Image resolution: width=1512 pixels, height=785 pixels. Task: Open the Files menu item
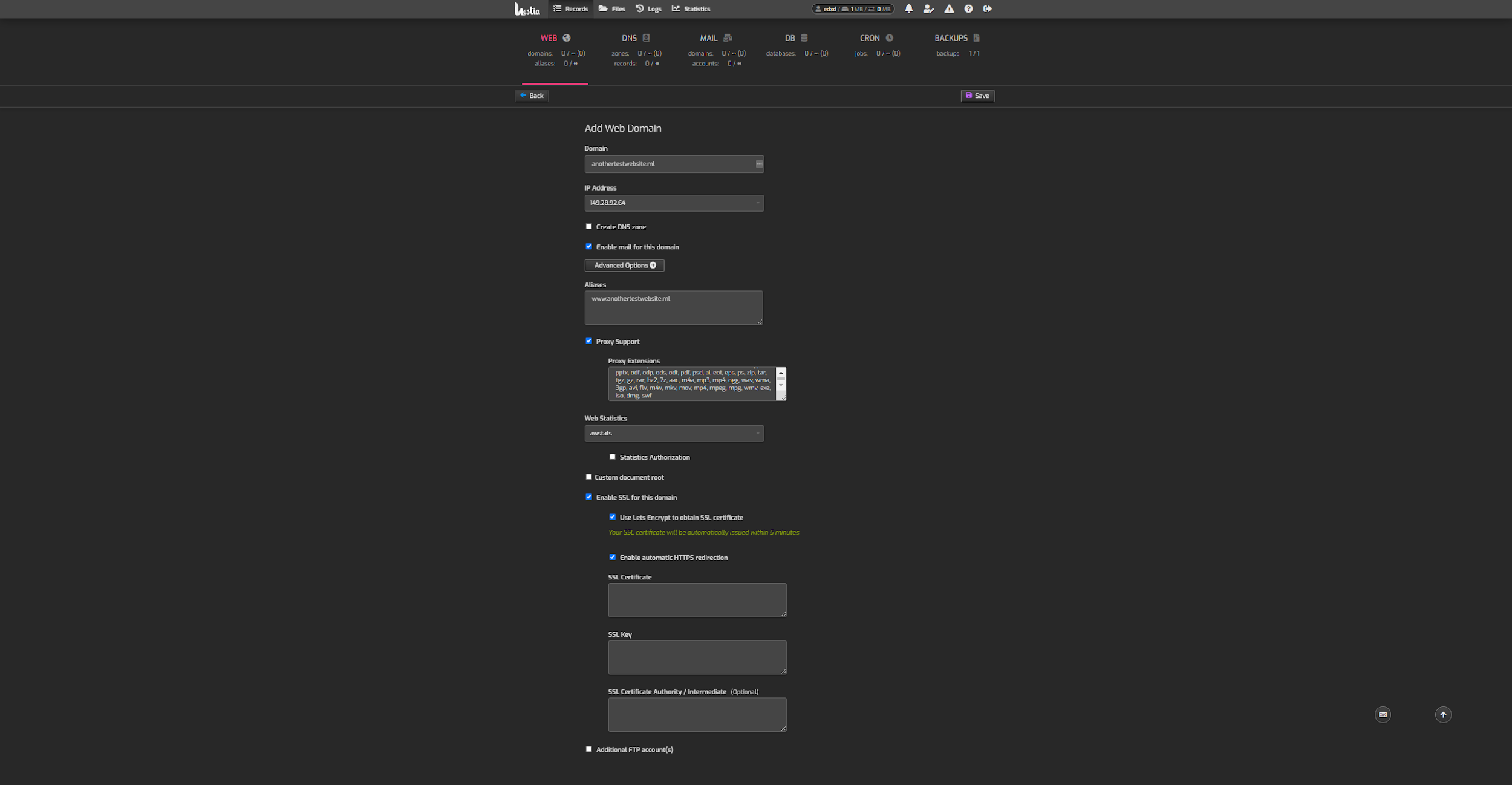pos(612,9)
